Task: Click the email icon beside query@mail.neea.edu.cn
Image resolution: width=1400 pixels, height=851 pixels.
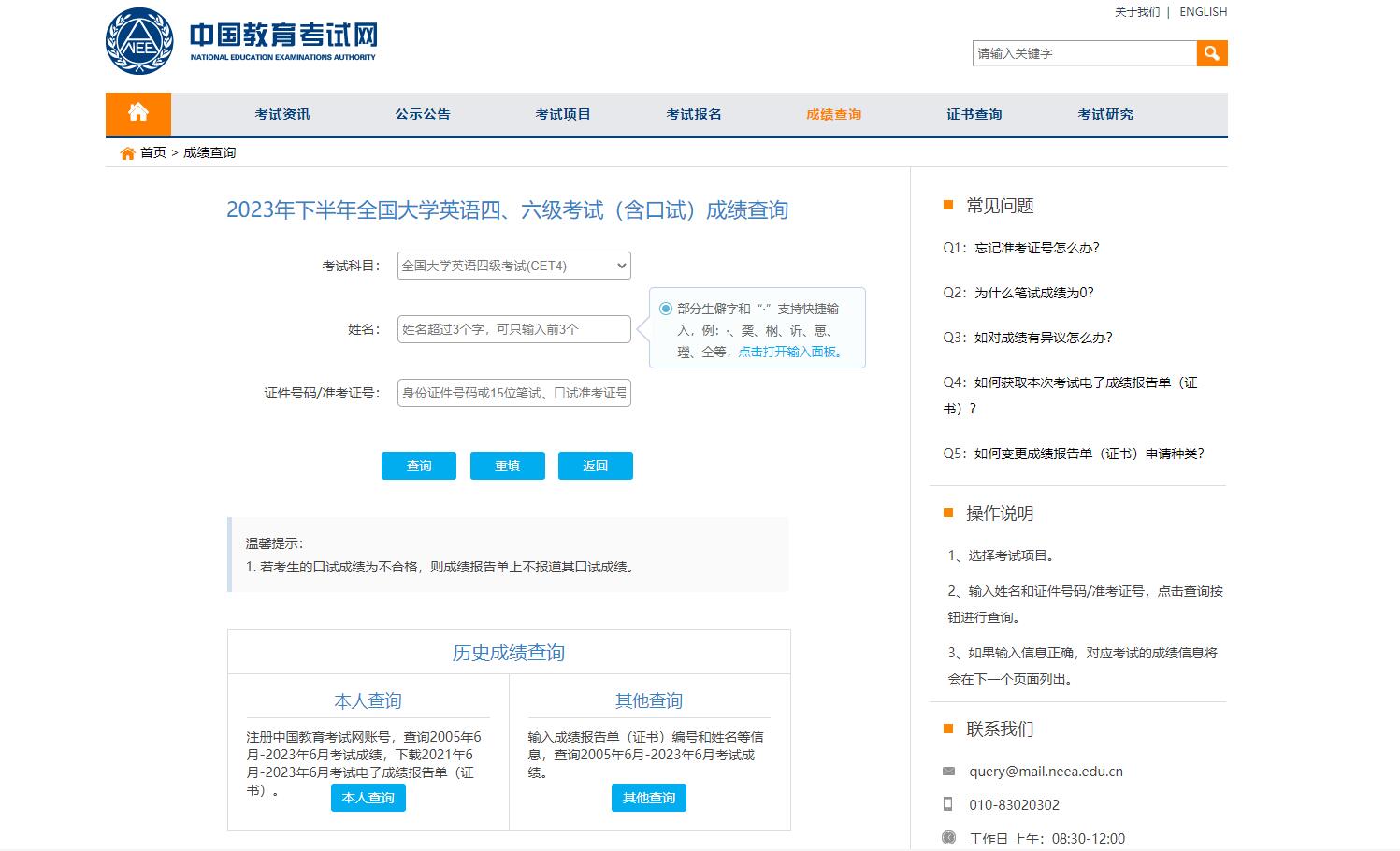Action: coord(948,771)
